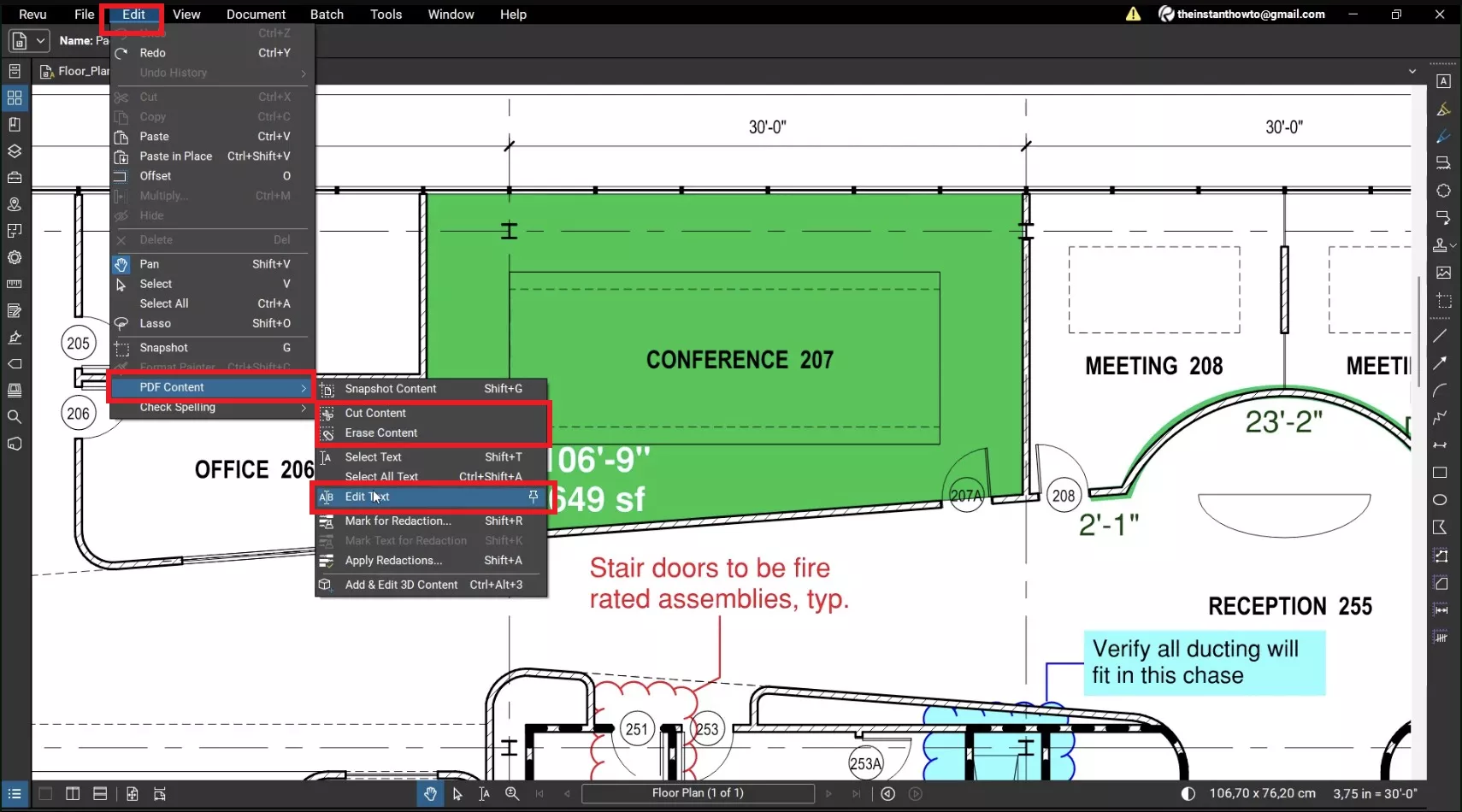Click the Select Text tool in status bar
Screen dimensions: 1462x812
pyautogui.click(x=485, y=794)
